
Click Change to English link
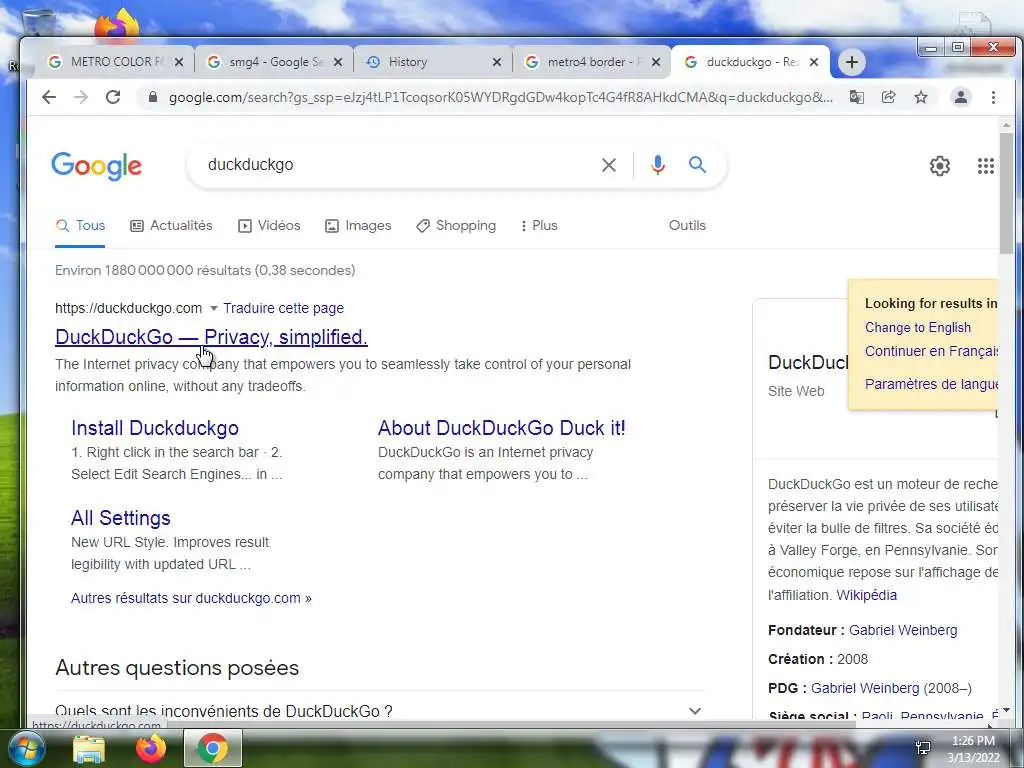(918, 328)
